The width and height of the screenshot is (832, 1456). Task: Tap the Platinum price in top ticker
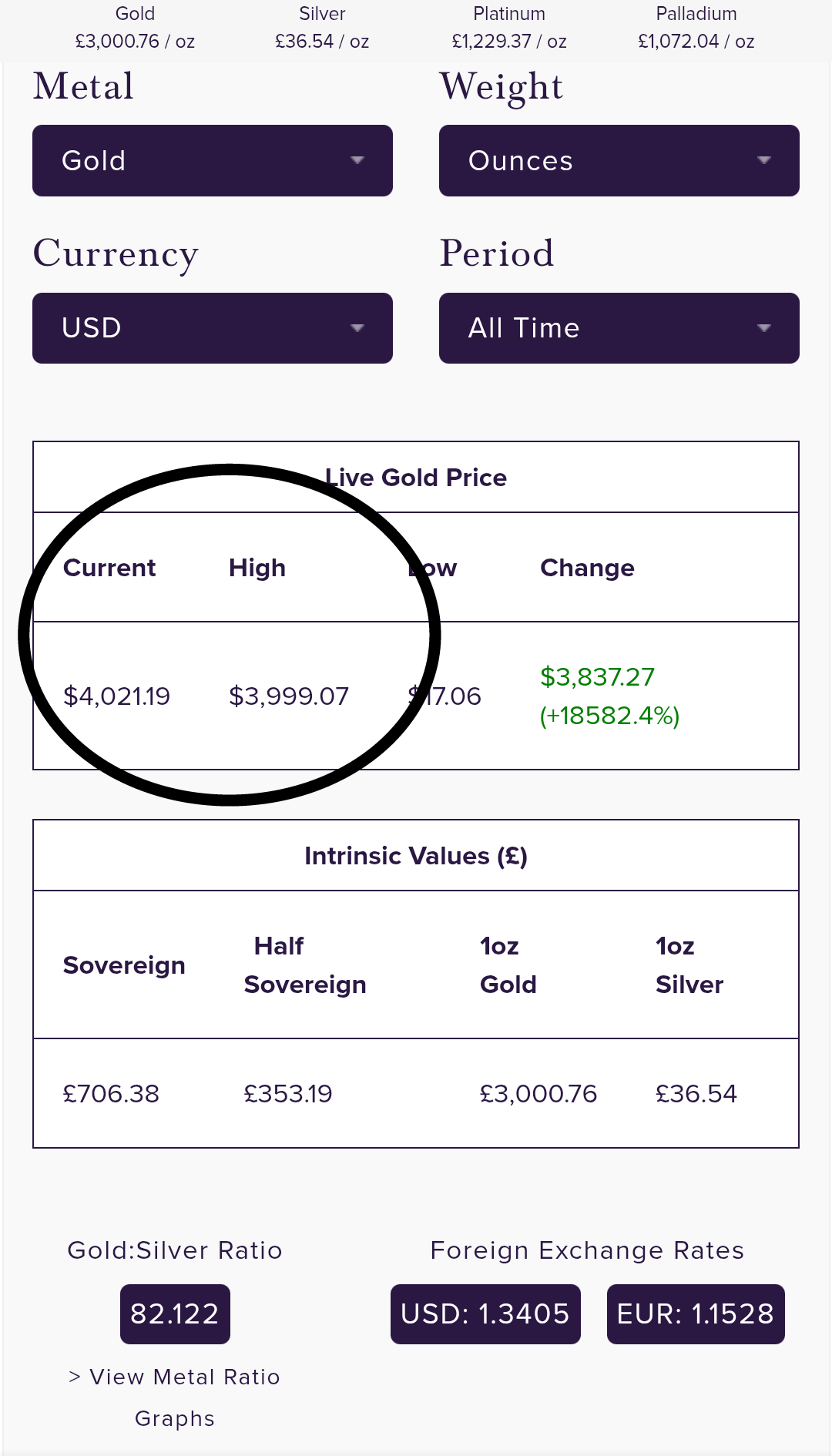[509, 41]
